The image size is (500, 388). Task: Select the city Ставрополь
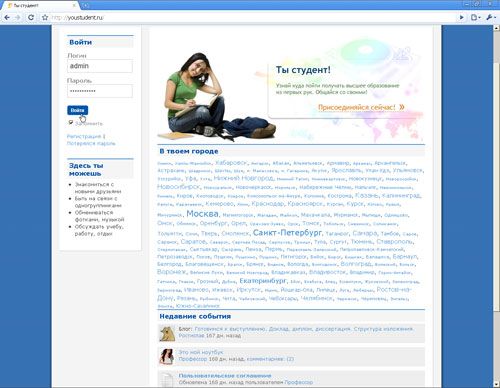pyautogui.click(x=395, y=241)
